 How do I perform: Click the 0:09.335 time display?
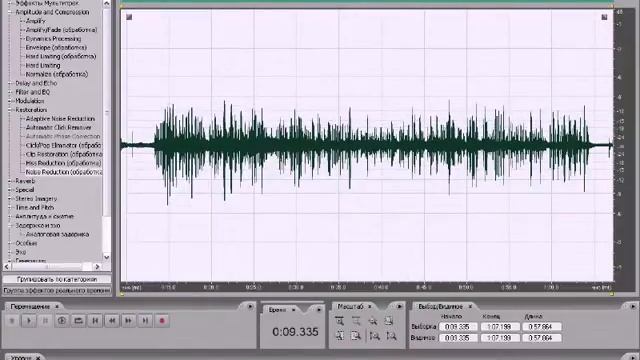coord(295,332)
